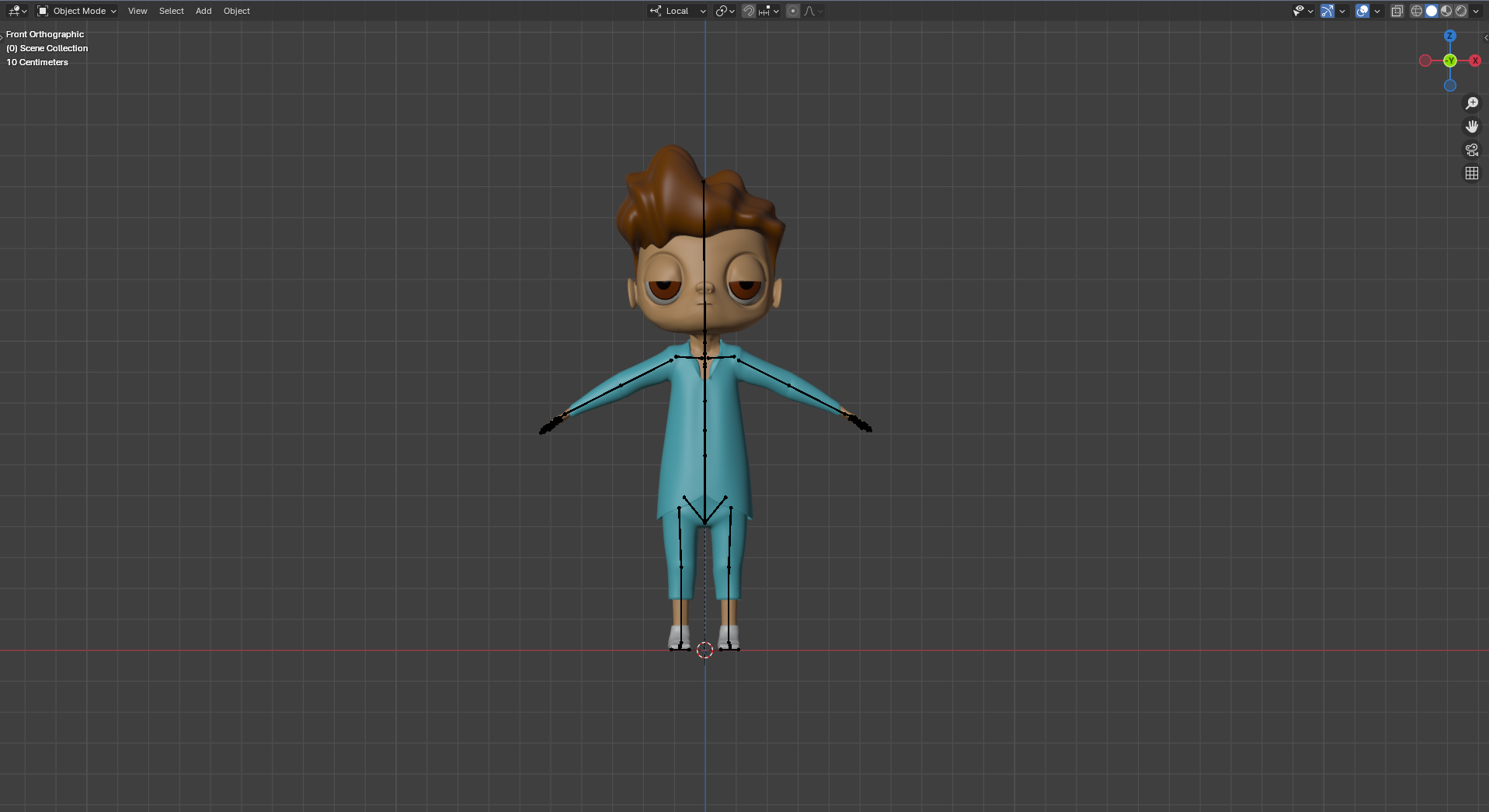
Task: Click the "10 Centimeters" grid scale text
Action: point(37,62)
